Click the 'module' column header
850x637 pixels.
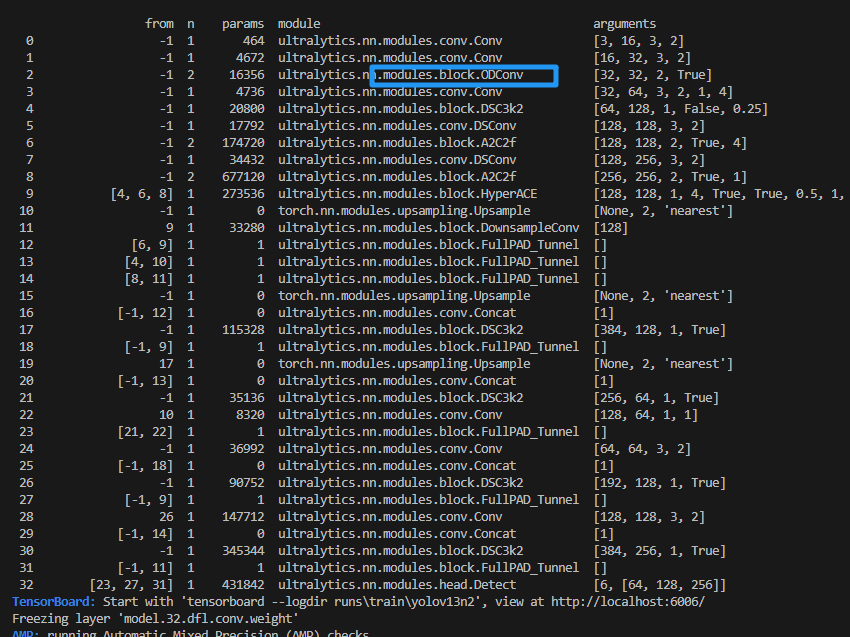[299, 24]
